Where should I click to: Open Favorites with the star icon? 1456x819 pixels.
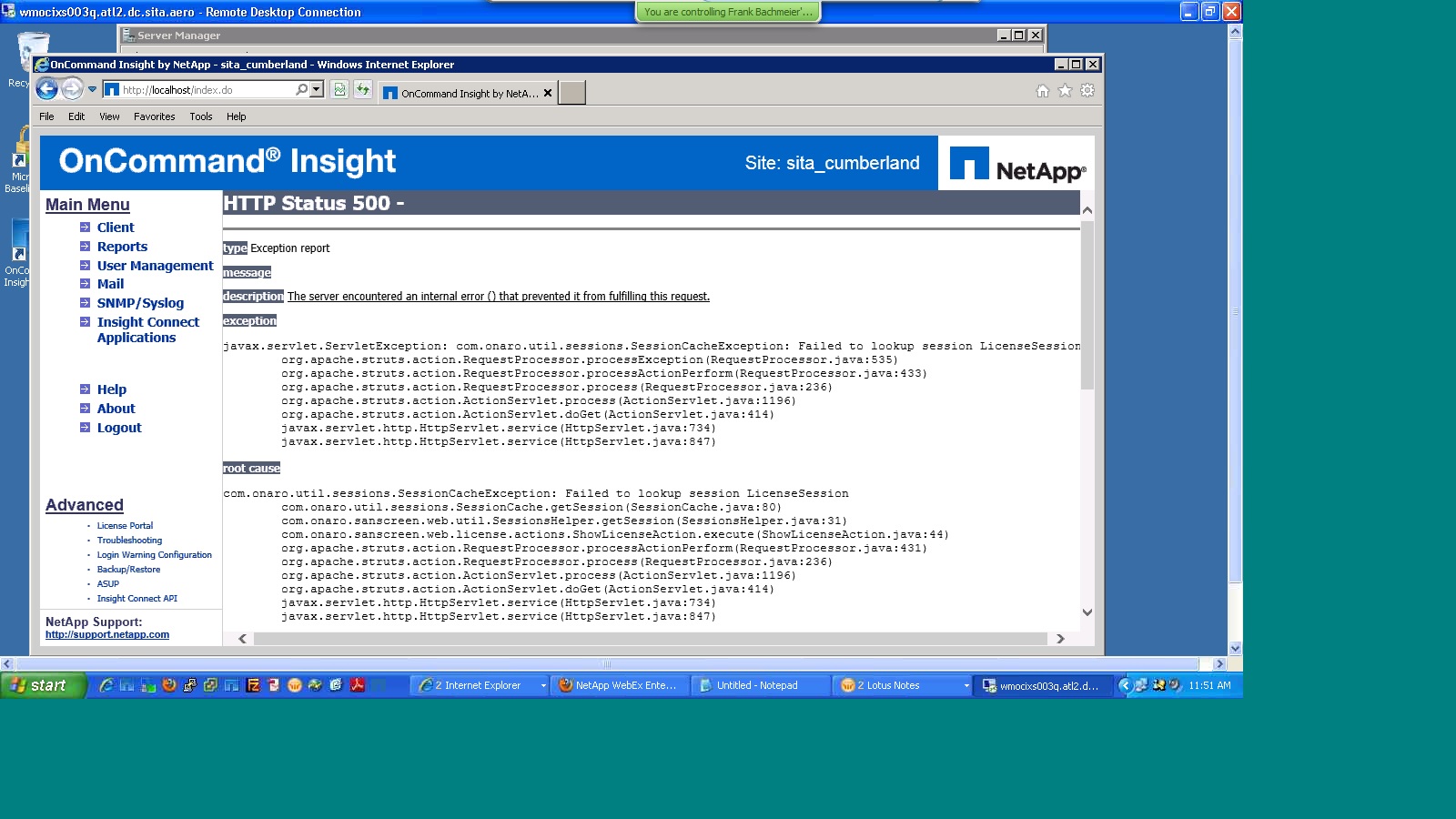(x=1065, y=90)
